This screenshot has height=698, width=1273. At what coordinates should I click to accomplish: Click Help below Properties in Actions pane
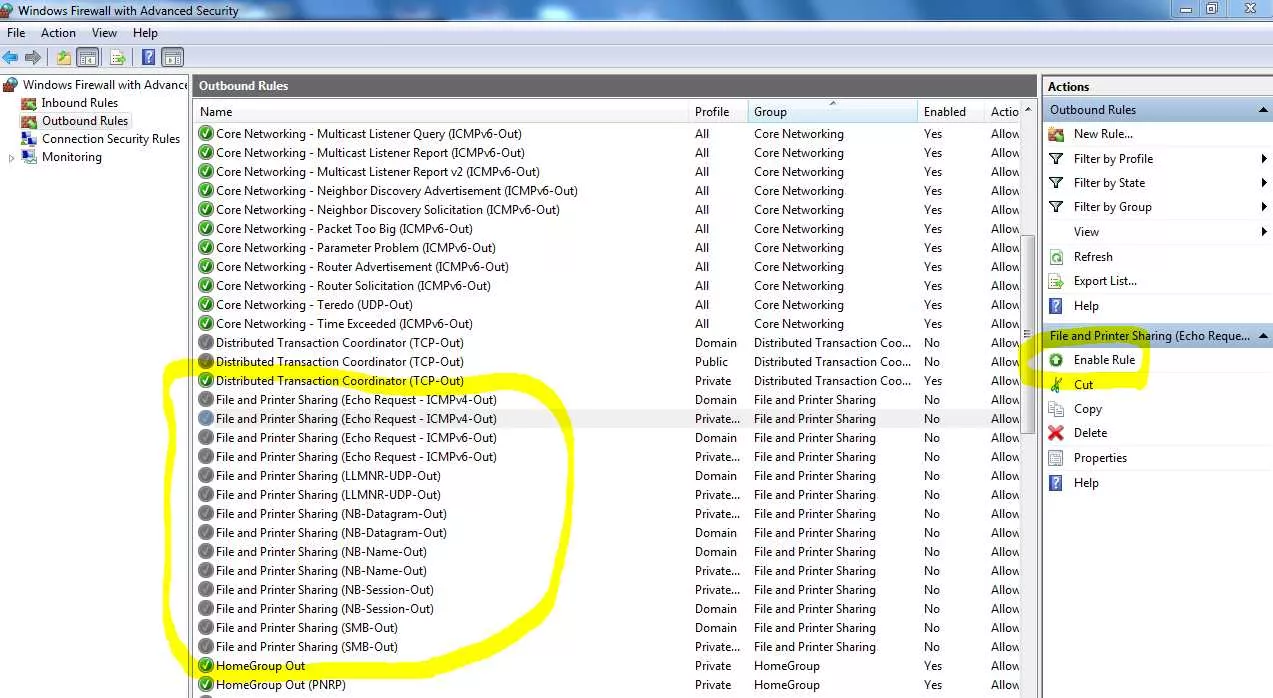coord(1086,483)
